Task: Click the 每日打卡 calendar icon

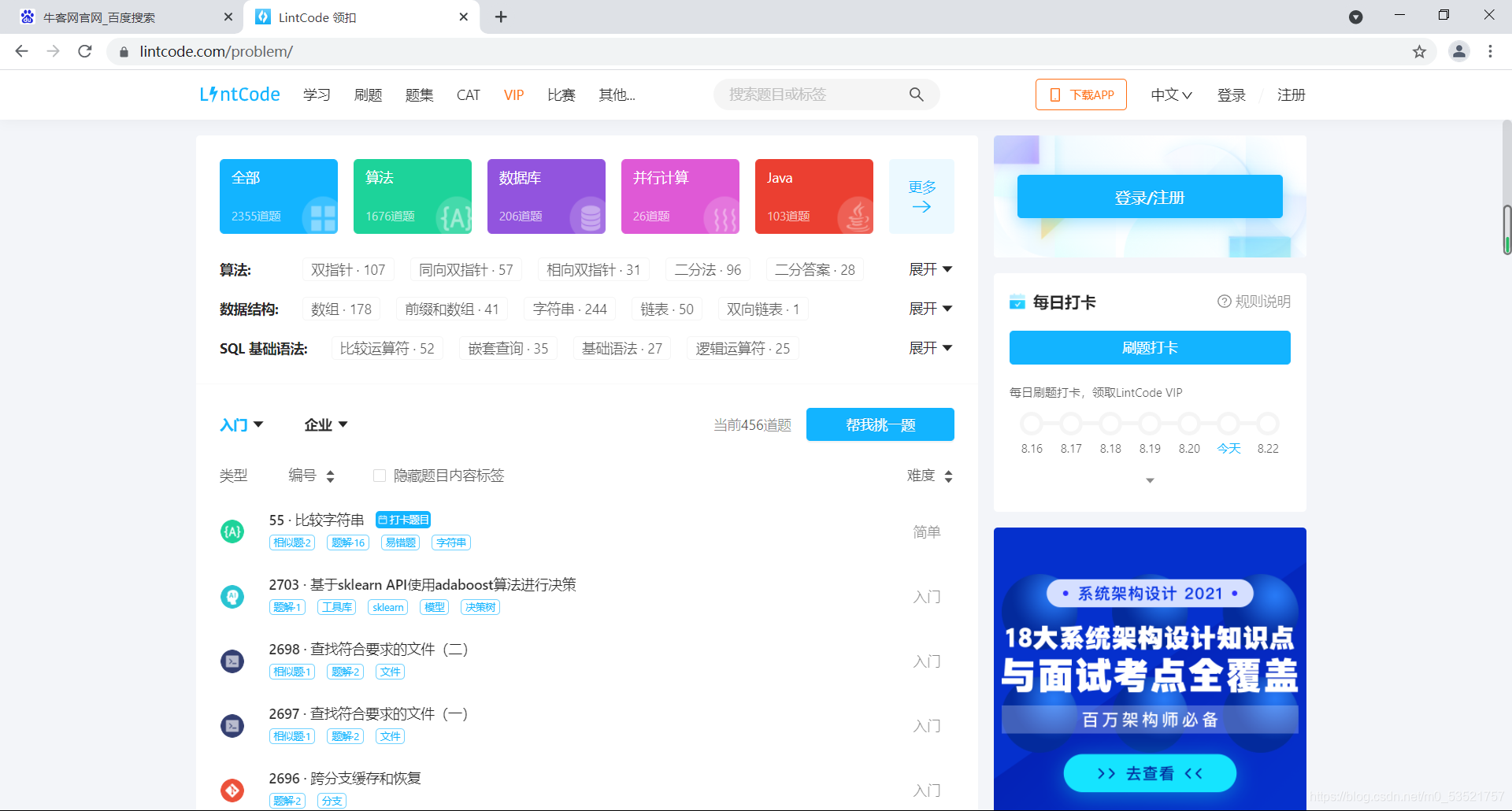Action: coord(1017,302)
